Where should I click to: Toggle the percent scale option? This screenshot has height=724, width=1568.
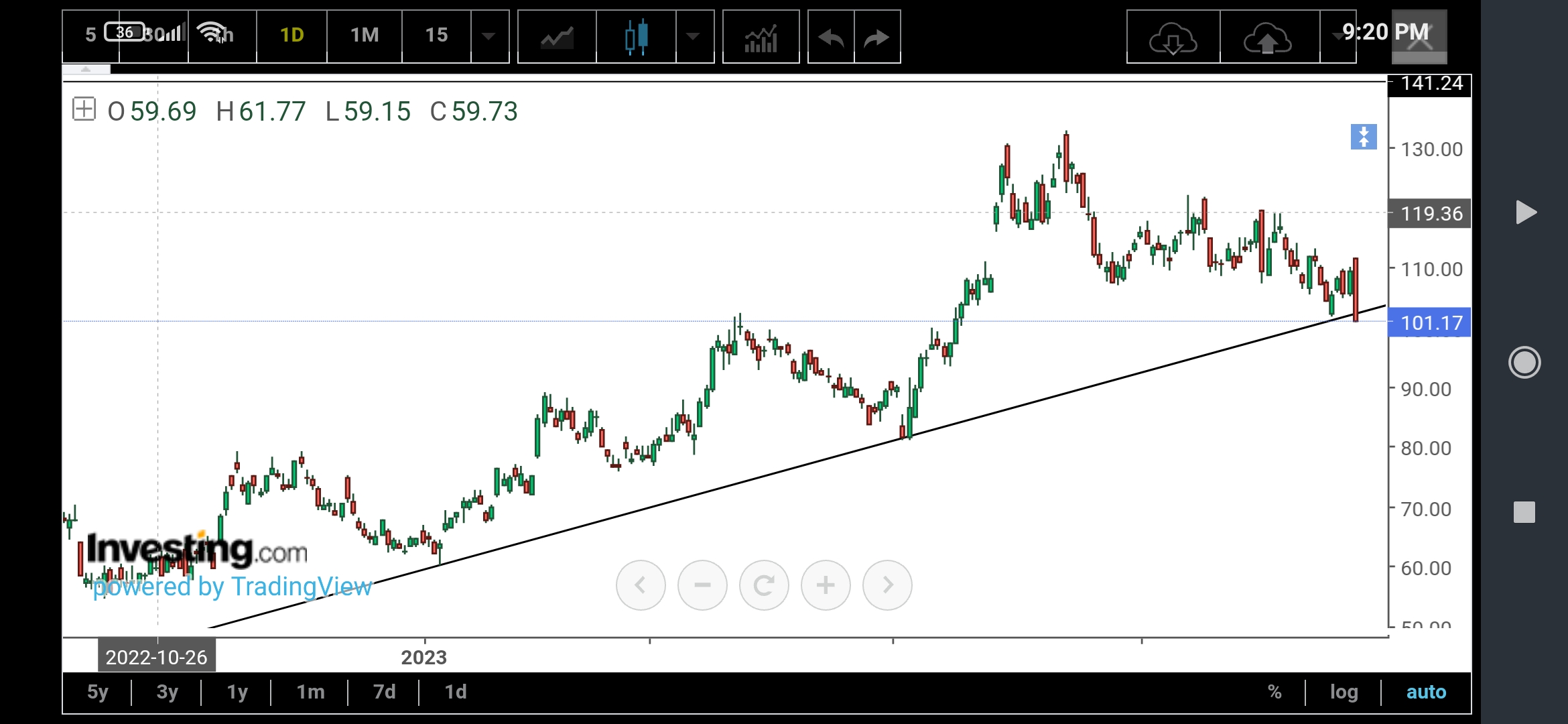click(x=1275, y=692)
